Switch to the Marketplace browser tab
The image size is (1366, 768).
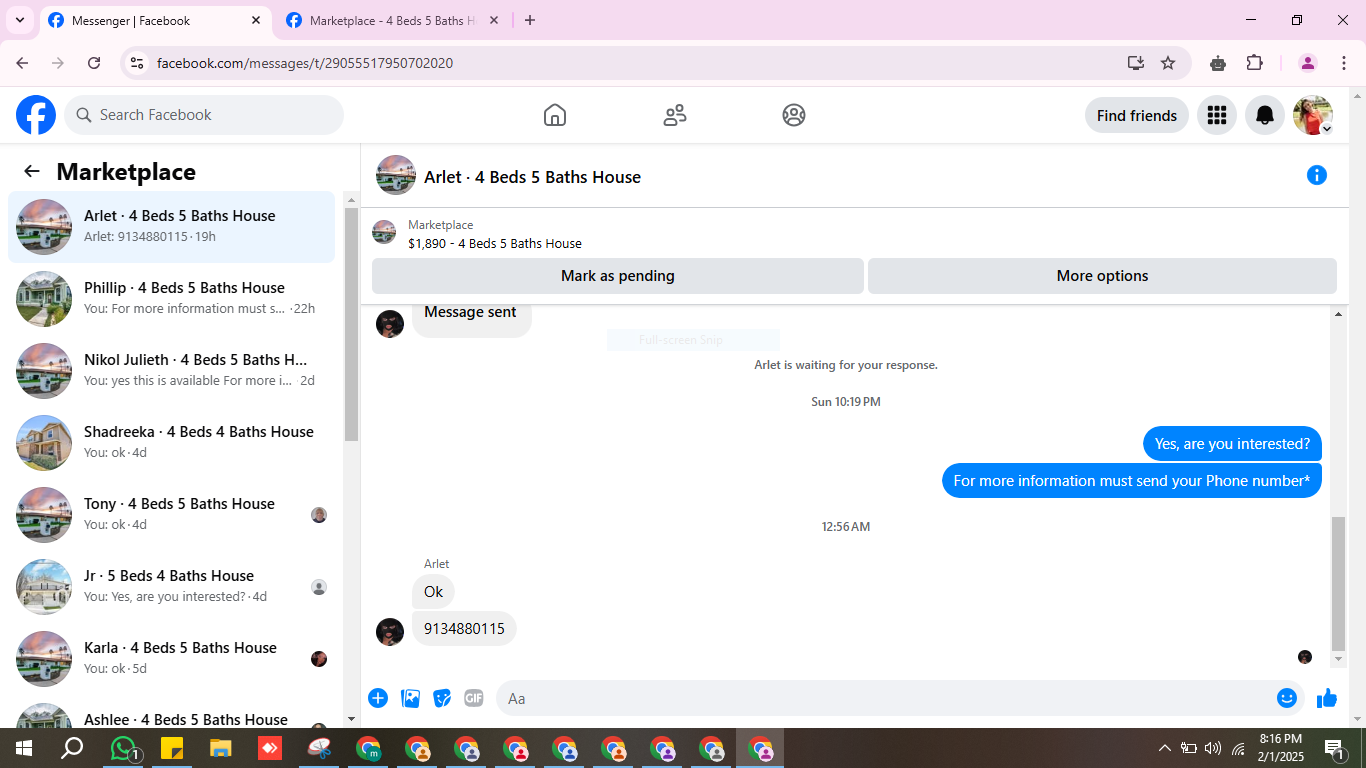(x=392, y=20)
